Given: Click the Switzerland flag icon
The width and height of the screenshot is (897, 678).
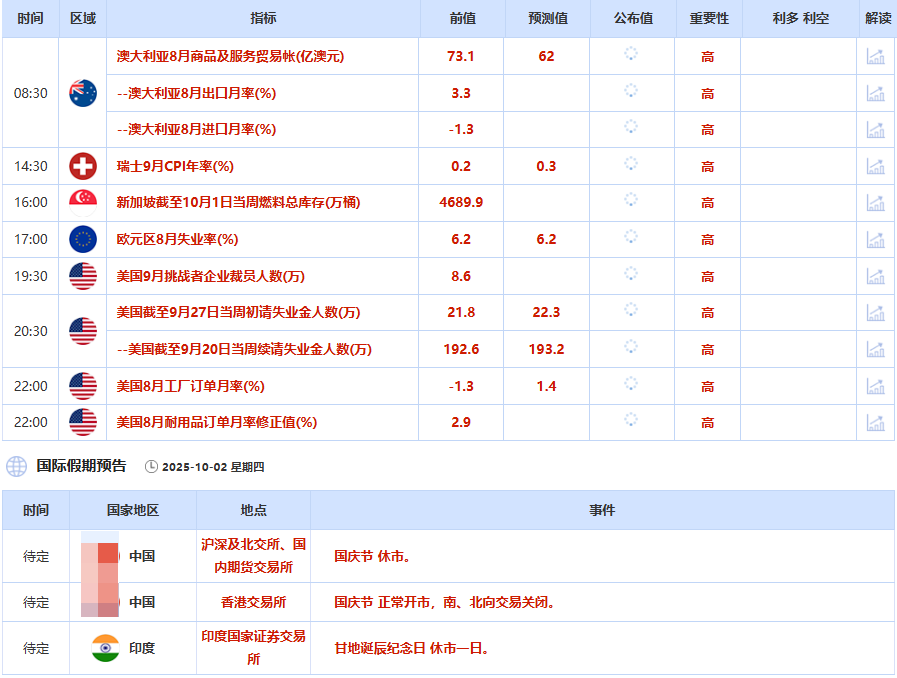Looking at the screenshot, I should [83, 166].
